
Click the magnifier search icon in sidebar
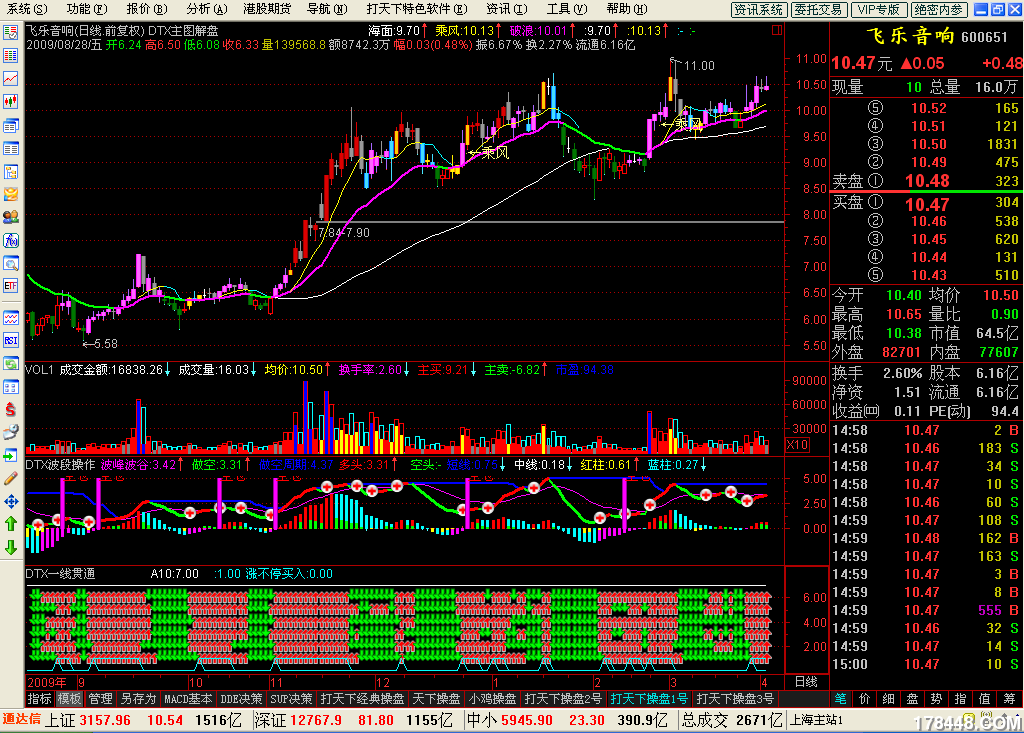pyautogui.click(x=11, y=263)
